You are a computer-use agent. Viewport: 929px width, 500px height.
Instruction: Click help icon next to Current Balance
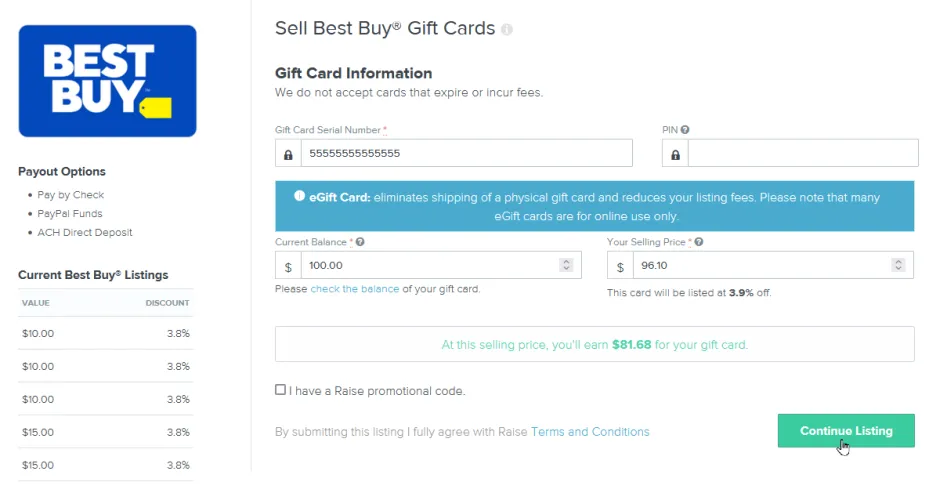pos(360,242)
